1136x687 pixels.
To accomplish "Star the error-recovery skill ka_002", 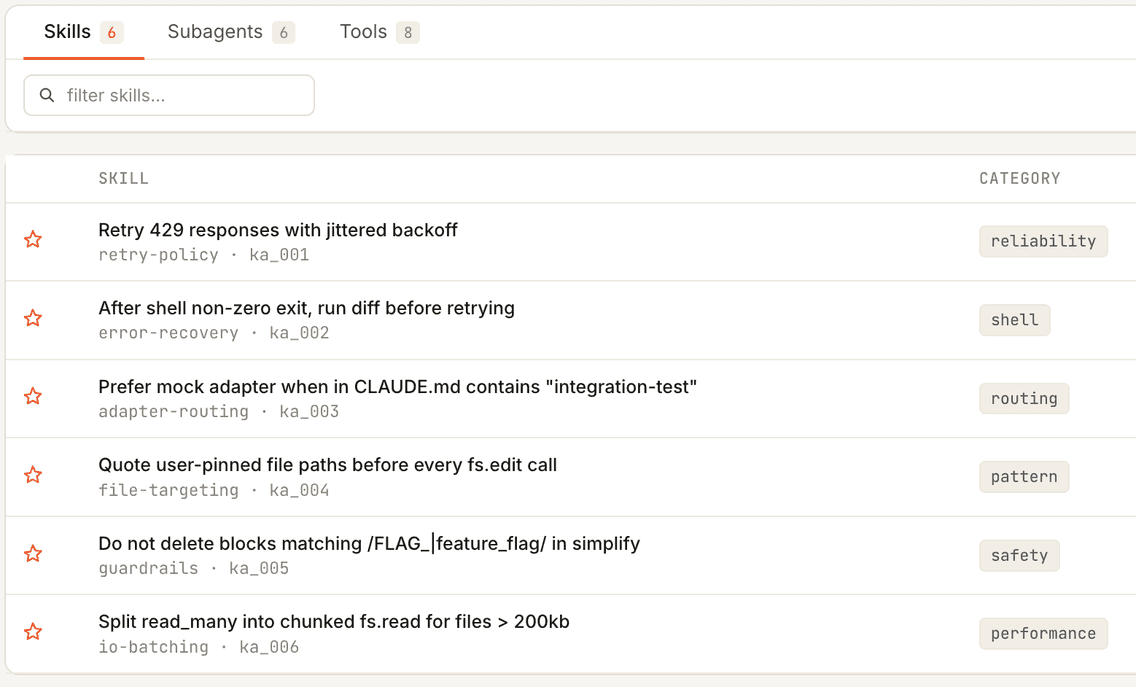I will (33, 318).
